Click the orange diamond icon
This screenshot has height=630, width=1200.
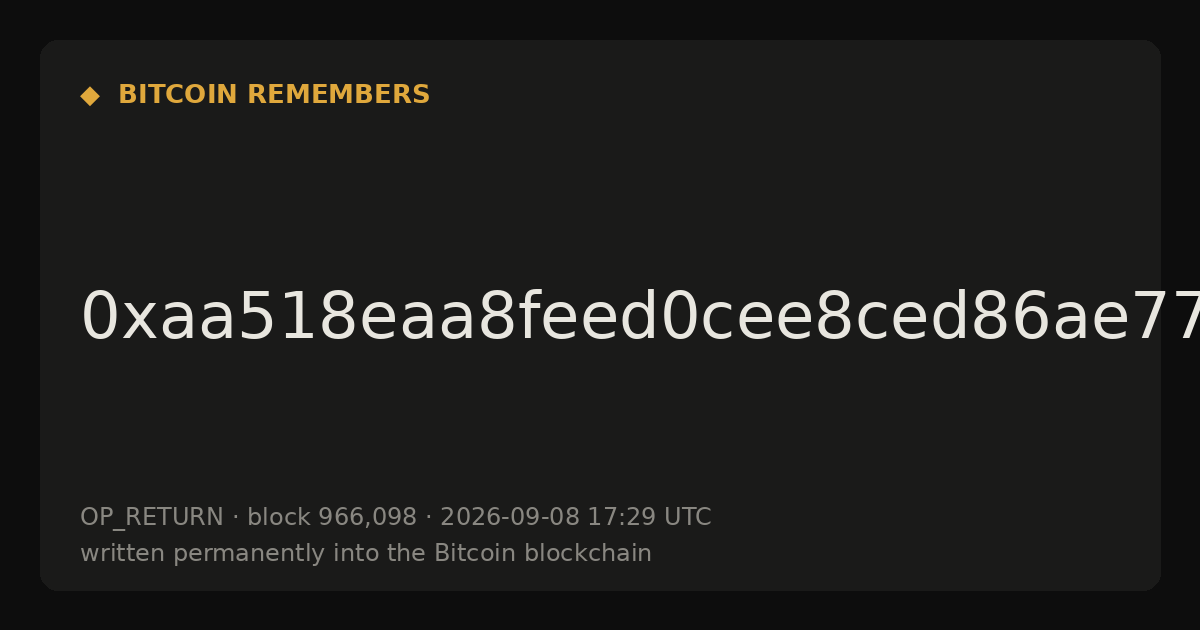click(90, 96)
